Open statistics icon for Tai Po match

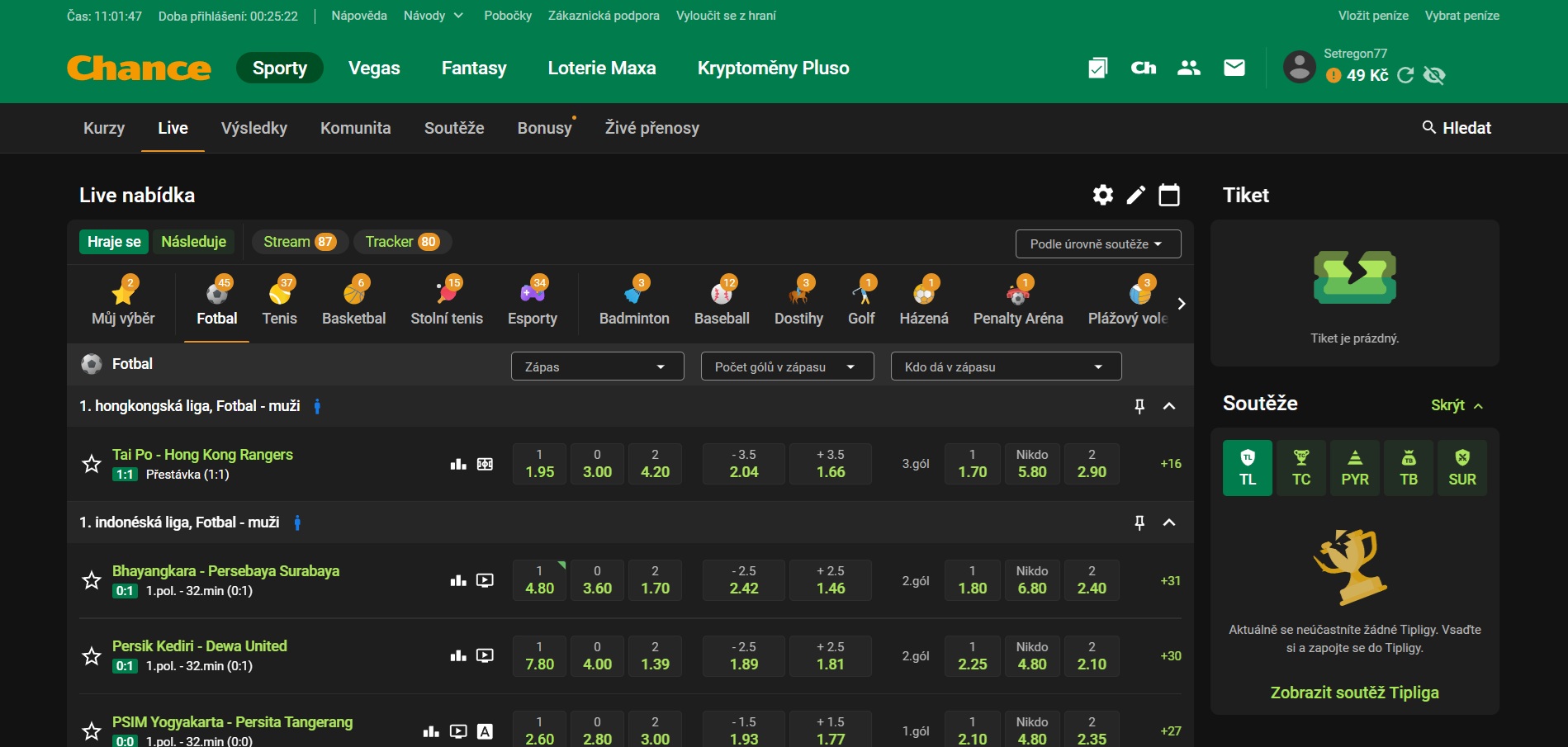coord(458,464)
